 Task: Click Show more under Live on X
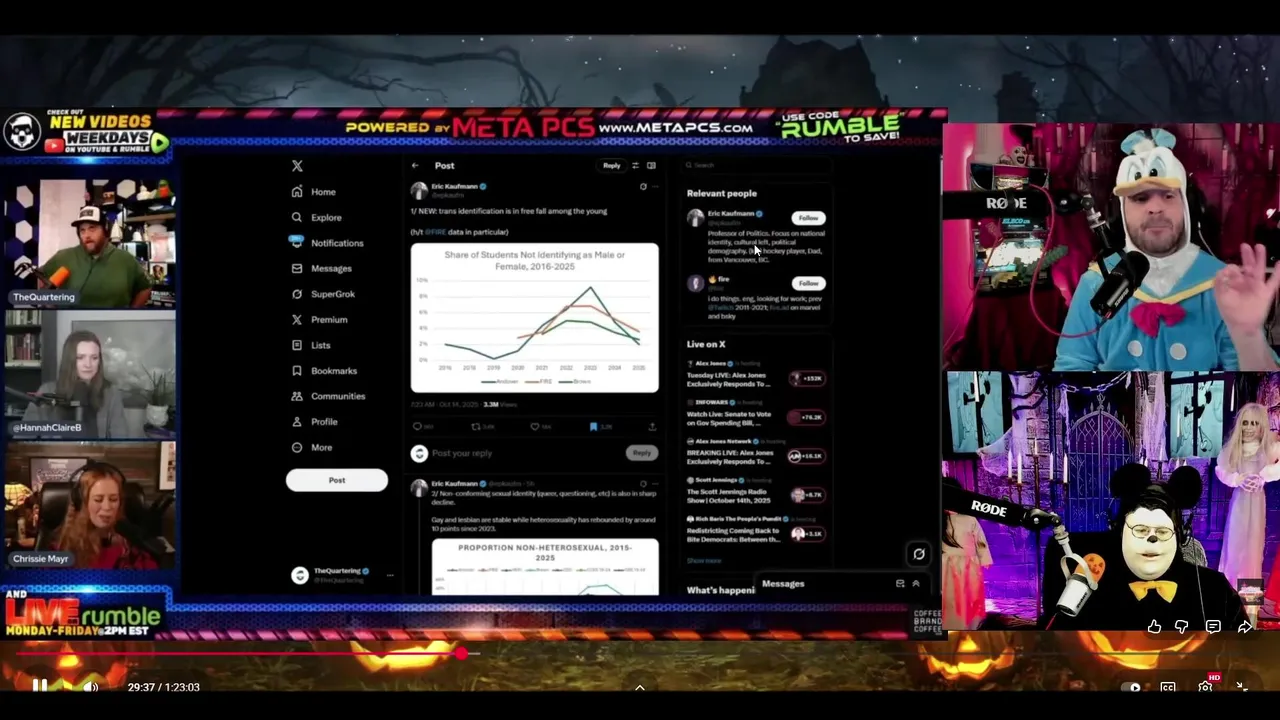click(x=704, y=561)
